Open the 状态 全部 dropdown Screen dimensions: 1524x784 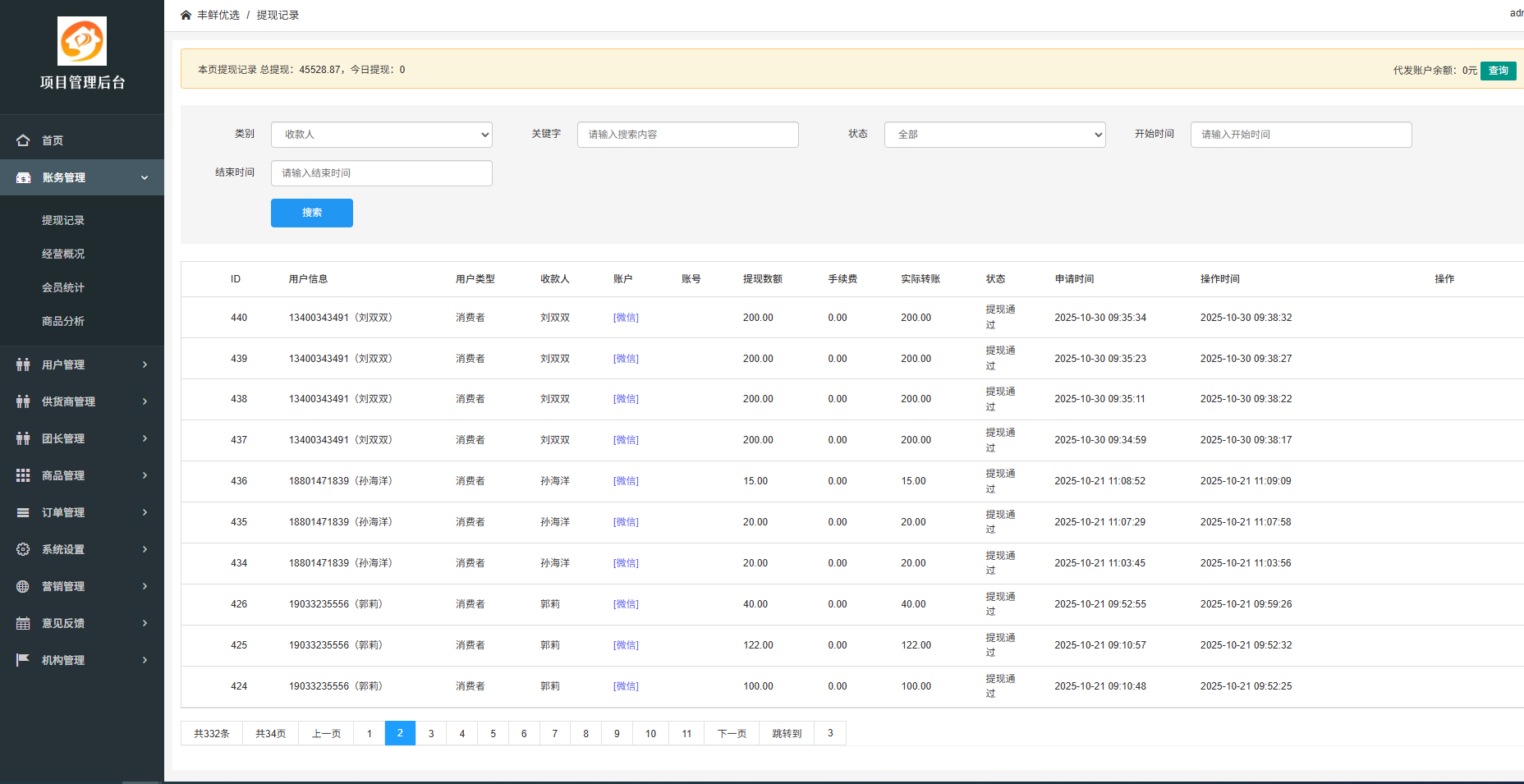point(995,135)
